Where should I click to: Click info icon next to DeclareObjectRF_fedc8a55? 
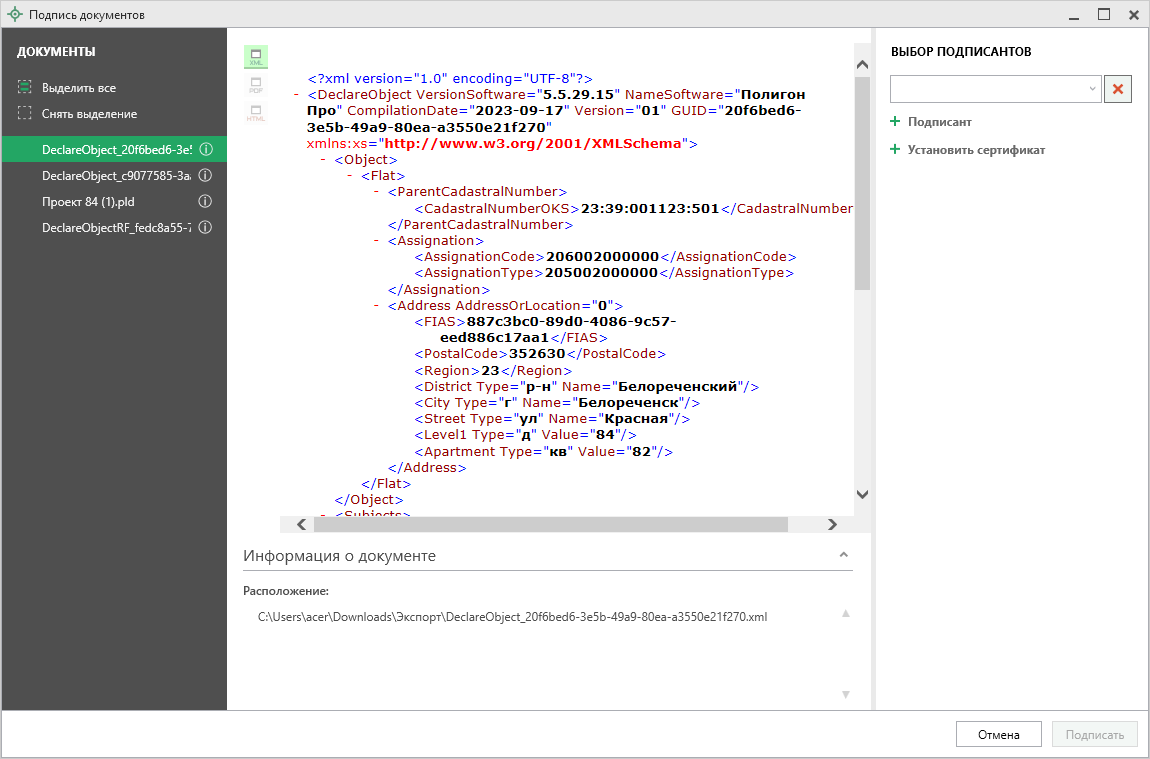[205, 227]
